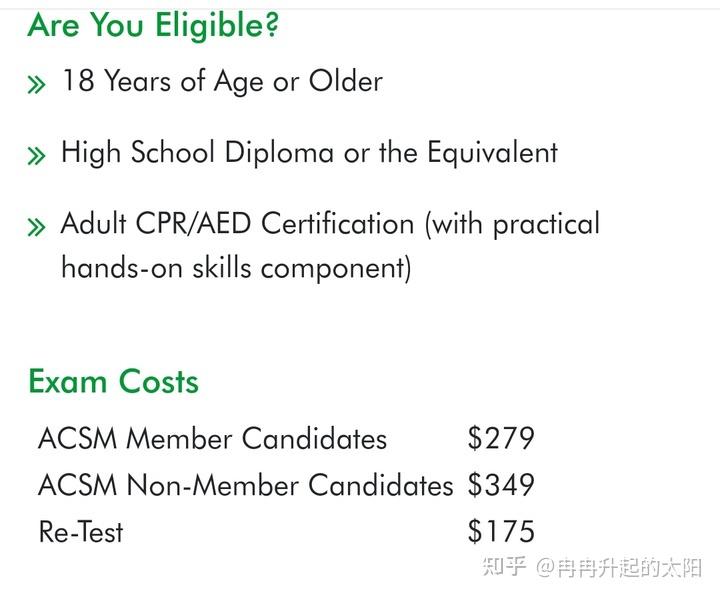Click the arrow bullet beside Adult CPR/AED
The width and height of the screenshot is (720, 597).
pyautogui.click(x=37, y=227)
